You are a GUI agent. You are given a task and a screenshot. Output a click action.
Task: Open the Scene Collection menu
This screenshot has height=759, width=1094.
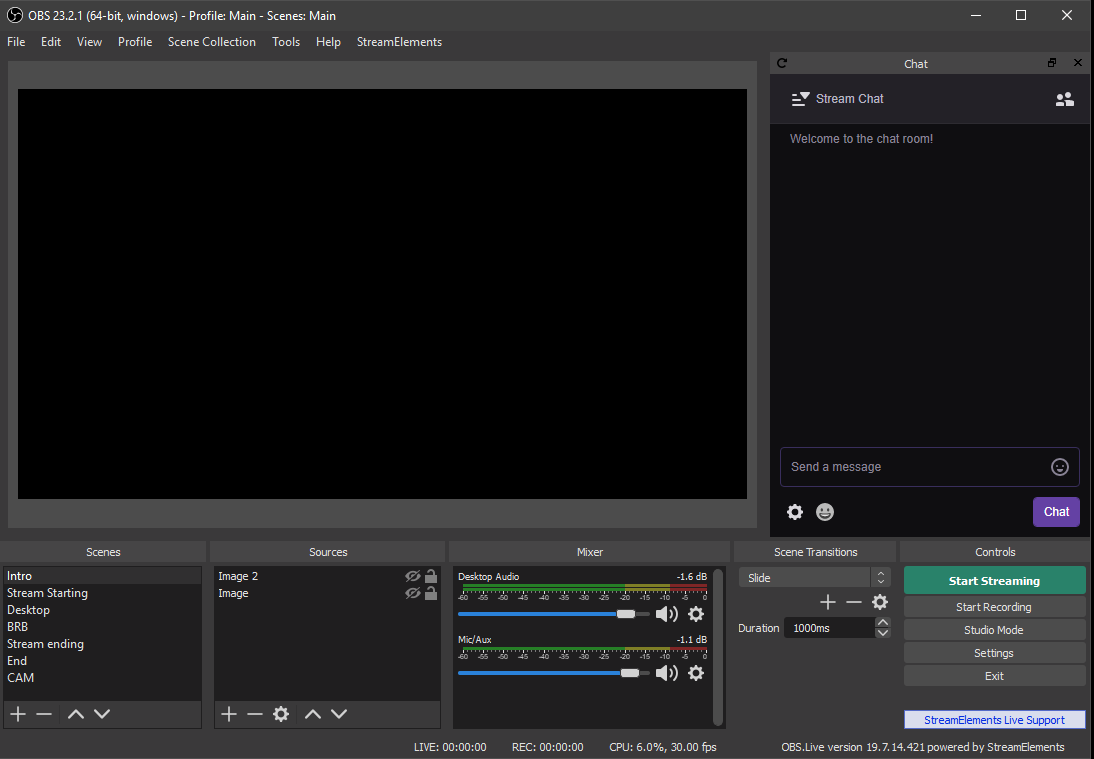click(211, 42)
